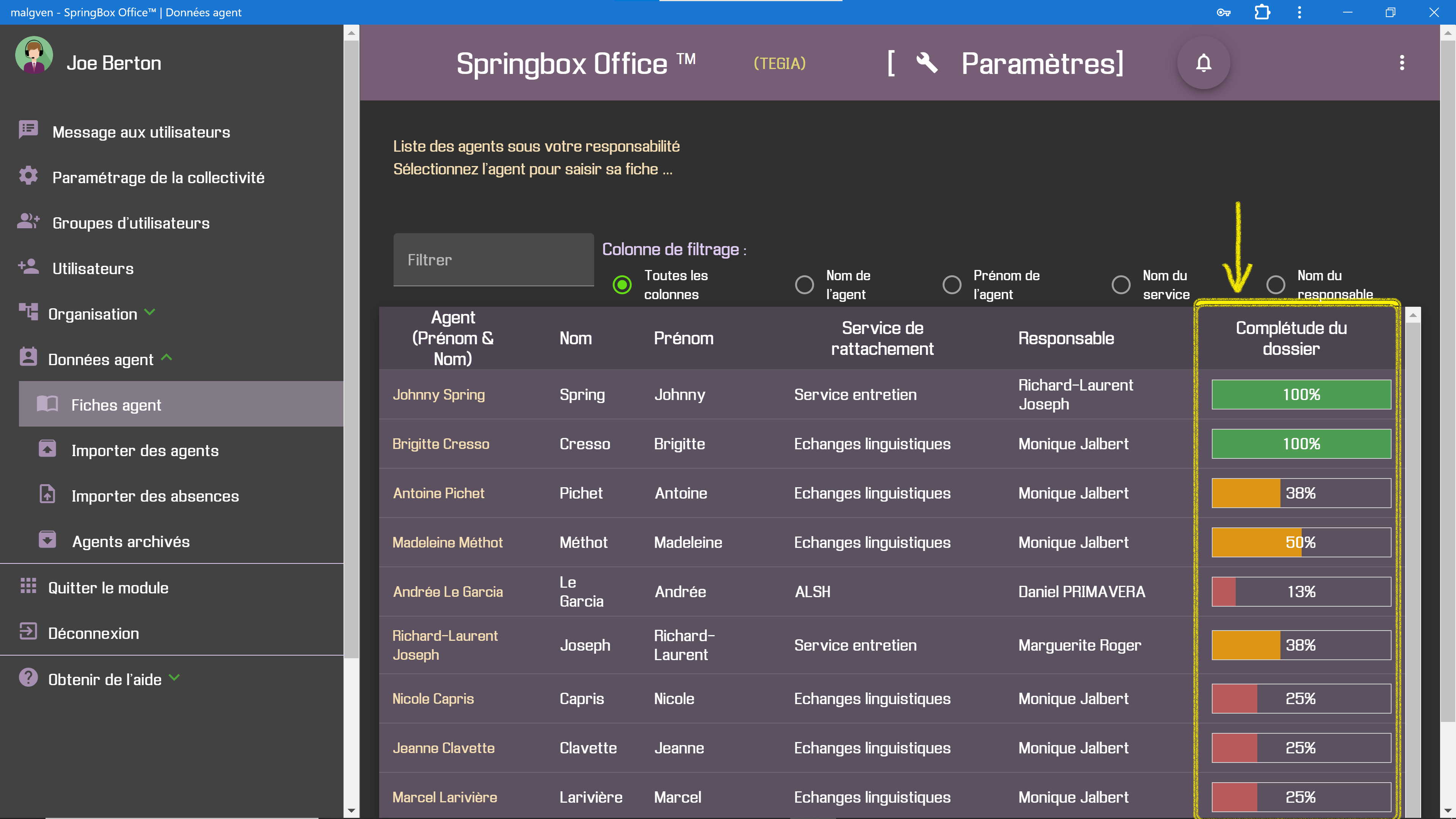Expand the Obtenir de l'aide chevron
Viewport: 1456px width, 819px height.
[175, 677]
